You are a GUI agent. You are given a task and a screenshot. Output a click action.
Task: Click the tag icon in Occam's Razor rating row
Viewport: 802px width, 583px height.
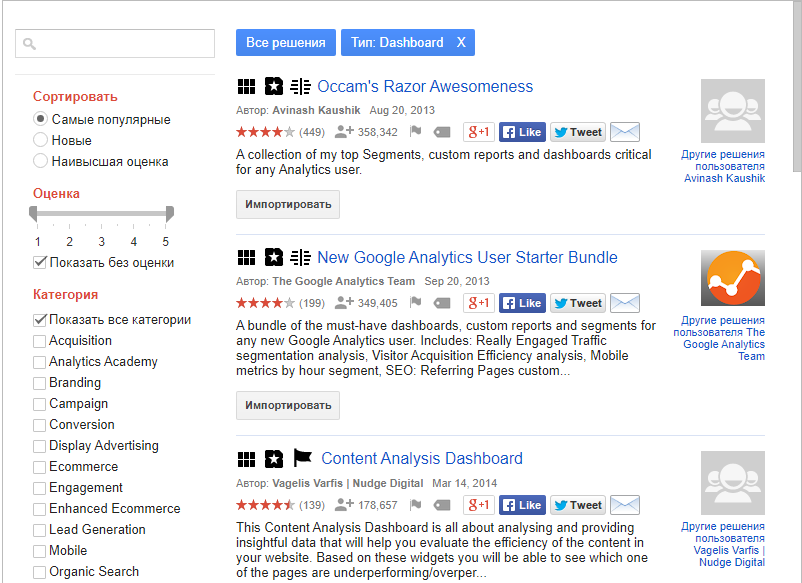(442, 132)
